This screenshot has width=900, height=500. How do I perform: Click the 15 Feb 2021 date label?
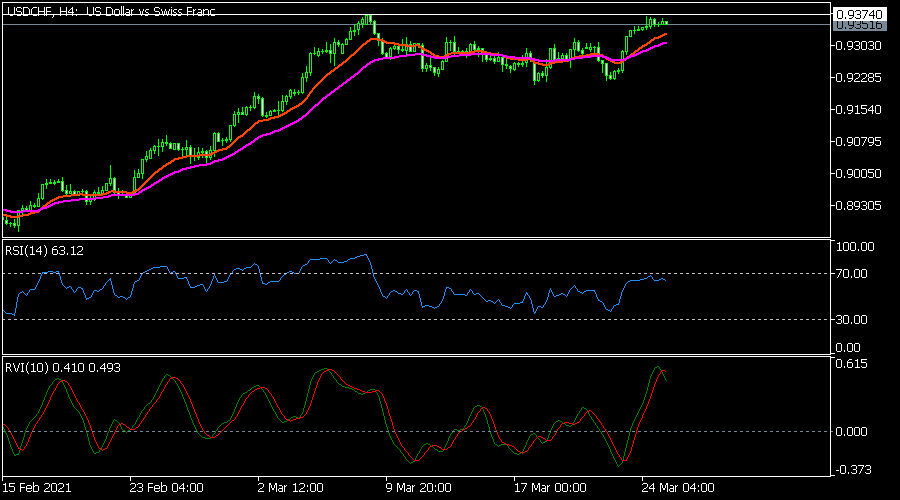(x=37, y=488)
